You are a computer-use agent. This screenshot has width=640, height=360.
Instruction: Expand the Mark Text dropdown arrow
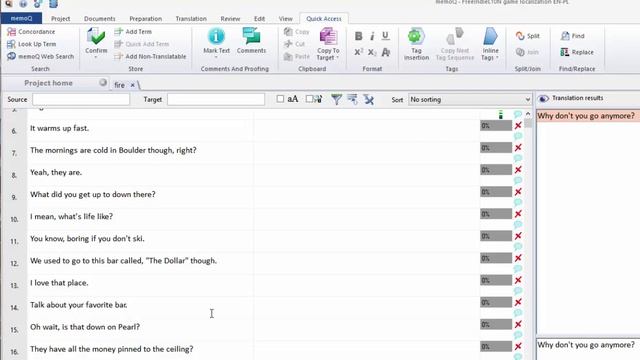216,58
